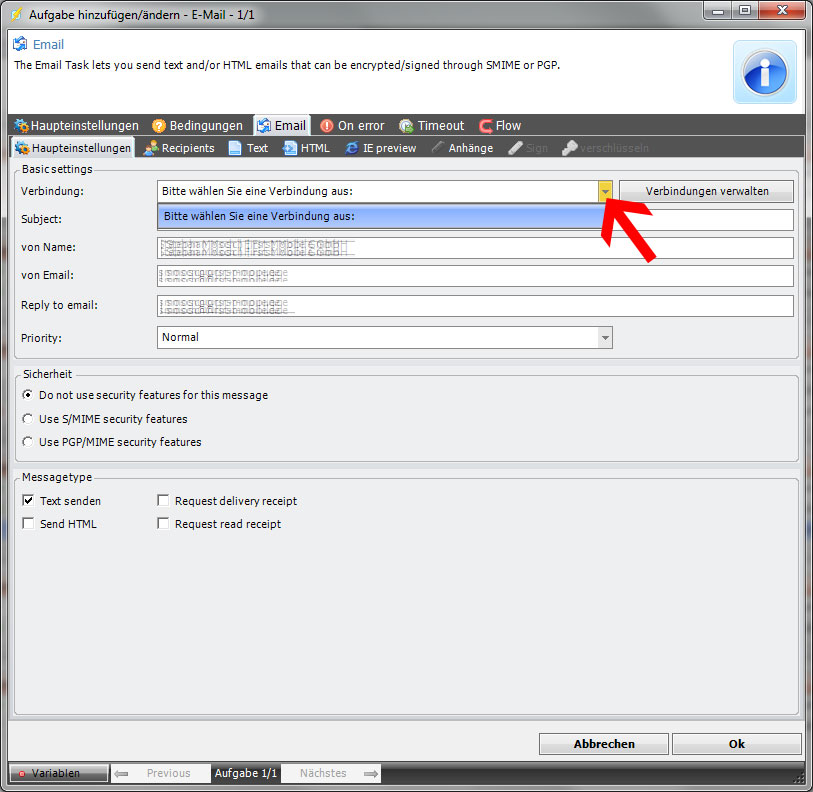The height and width of the screenshot is (792, 813).
Task: Open the Priority dropdown
Action: tap(604, 338)
